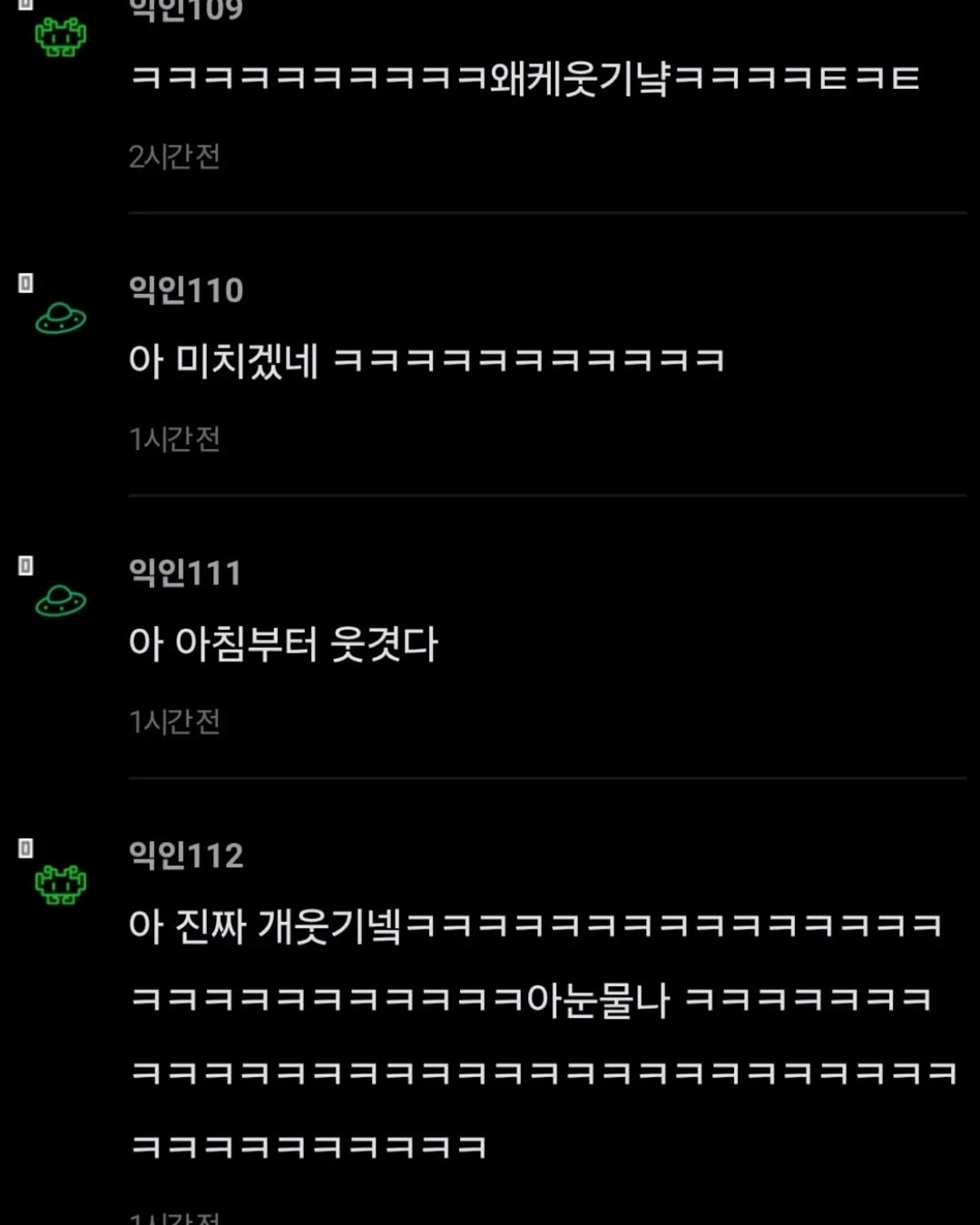Select the comment starting '아 진짜 개웃기넼'
980x1225 pixels.
tap(543, 1035)
